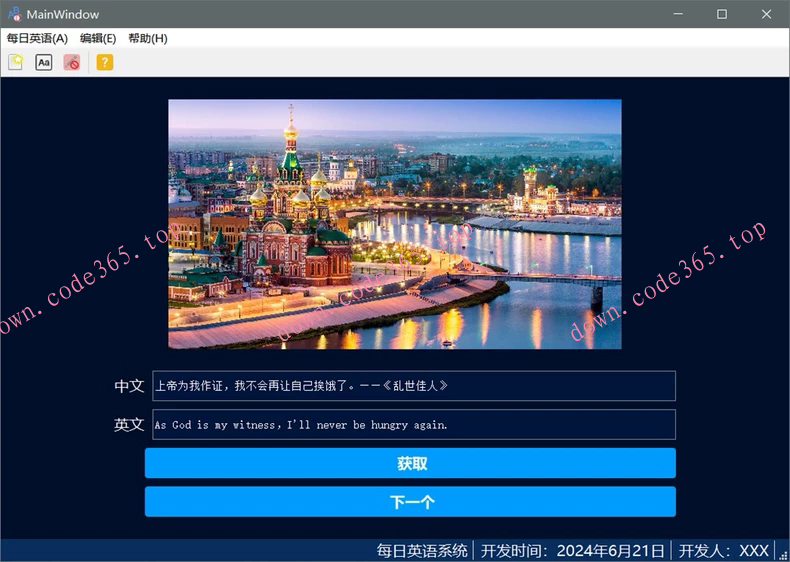Click the red prohibited pen toolbar icon
Image resolution: width=790 pixels, height=562 pixels.
point(72,62)
